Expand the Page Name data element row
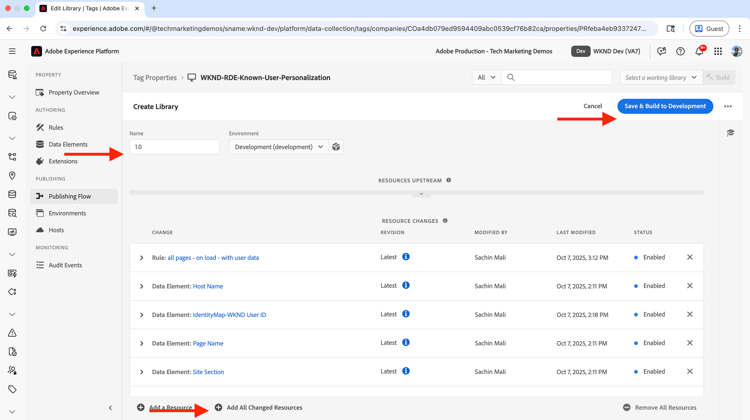 (141, 343)
